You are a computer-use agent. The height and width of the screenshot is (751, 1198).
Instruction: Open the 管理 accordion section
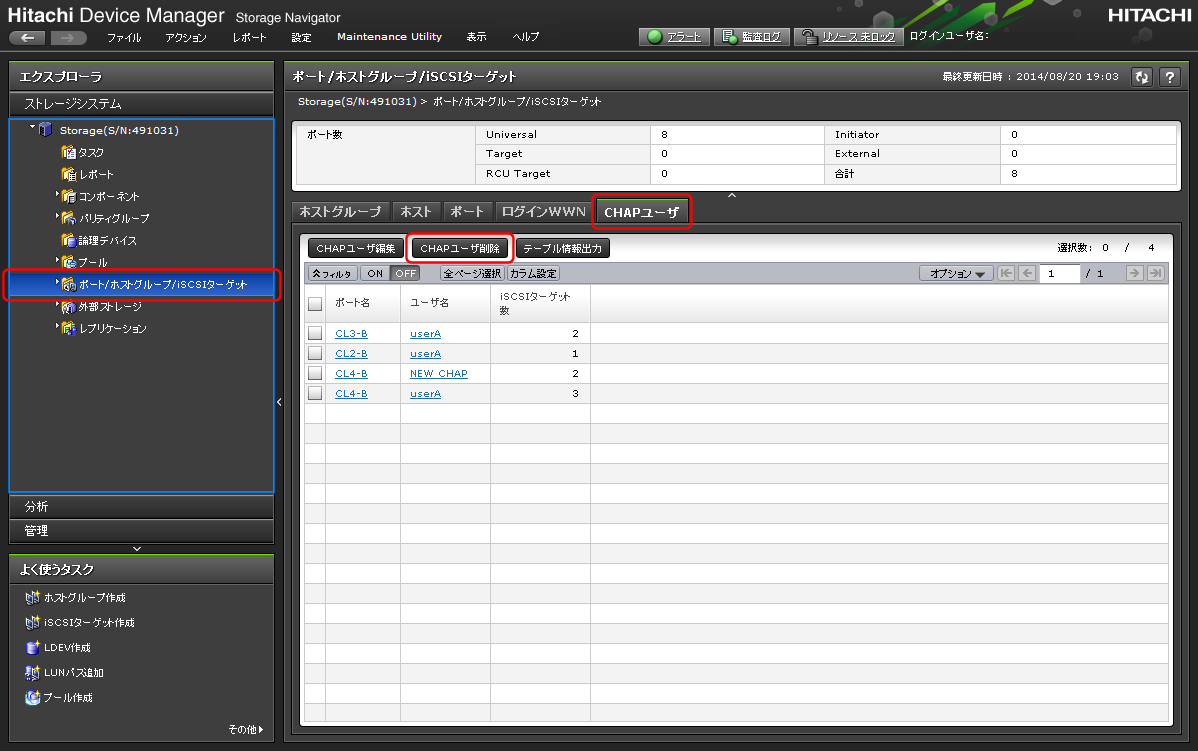pyautogui.click(x=141, y=531)
